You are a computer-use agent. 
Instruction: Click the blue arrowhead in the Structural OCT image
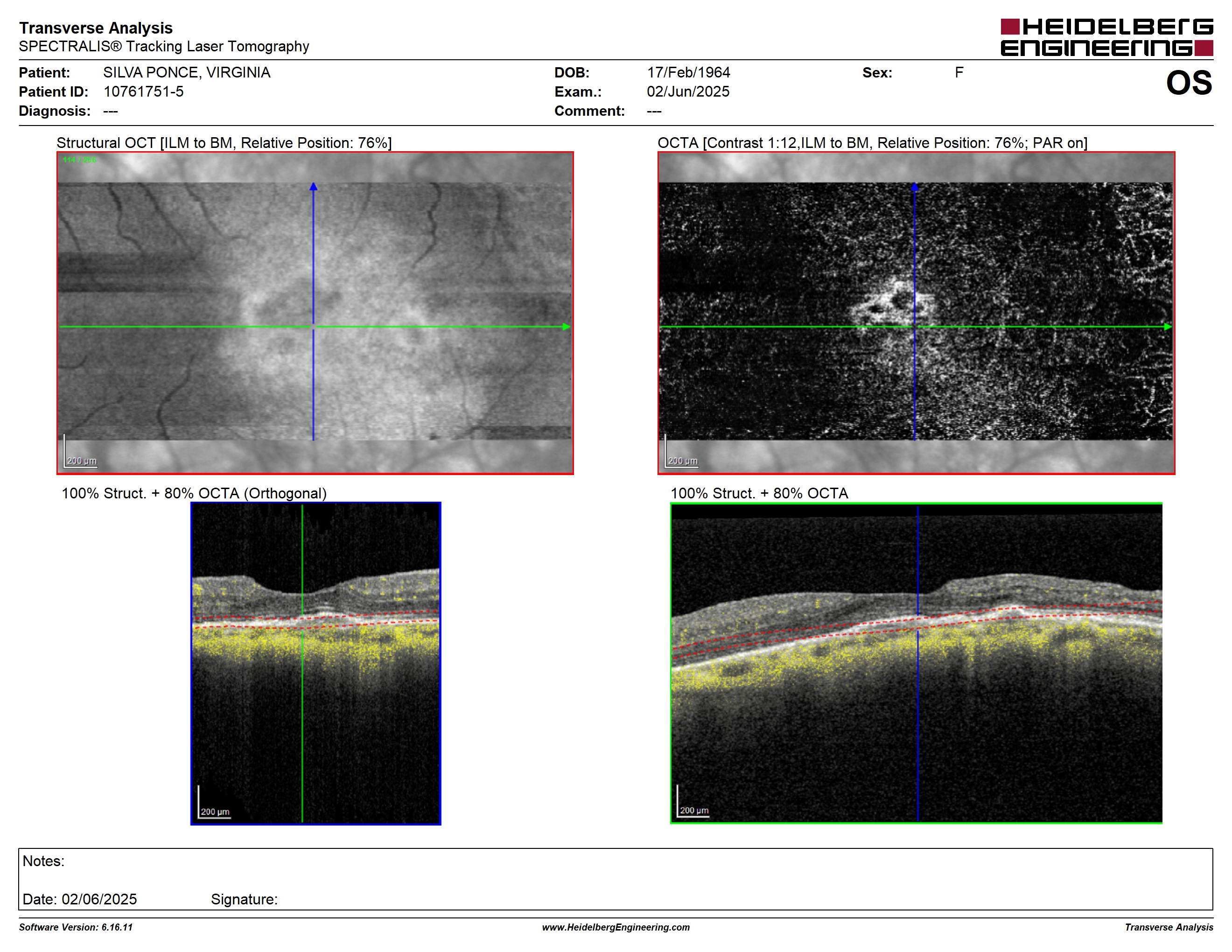point(313,186)
